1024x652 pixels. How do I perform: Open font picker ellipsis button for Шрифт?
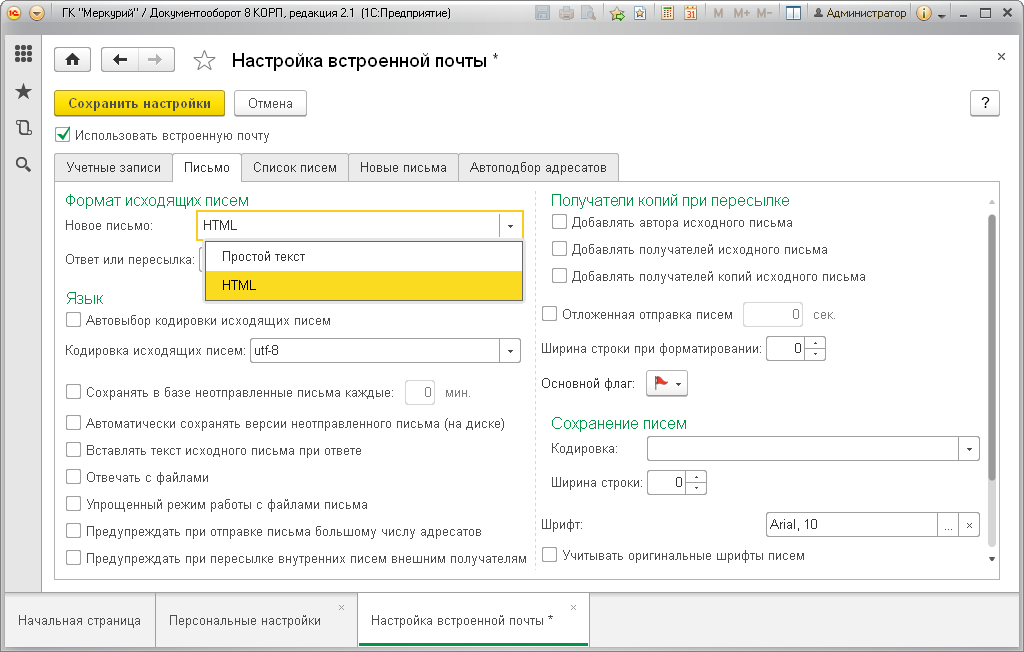pyautogui.click(x=948, y=525)
